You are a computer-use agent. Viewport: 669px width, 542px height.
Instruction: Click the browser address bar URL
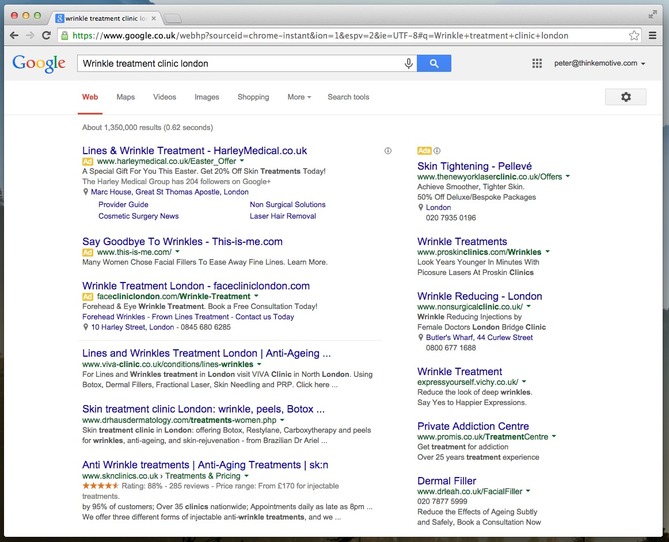(320, 35)
